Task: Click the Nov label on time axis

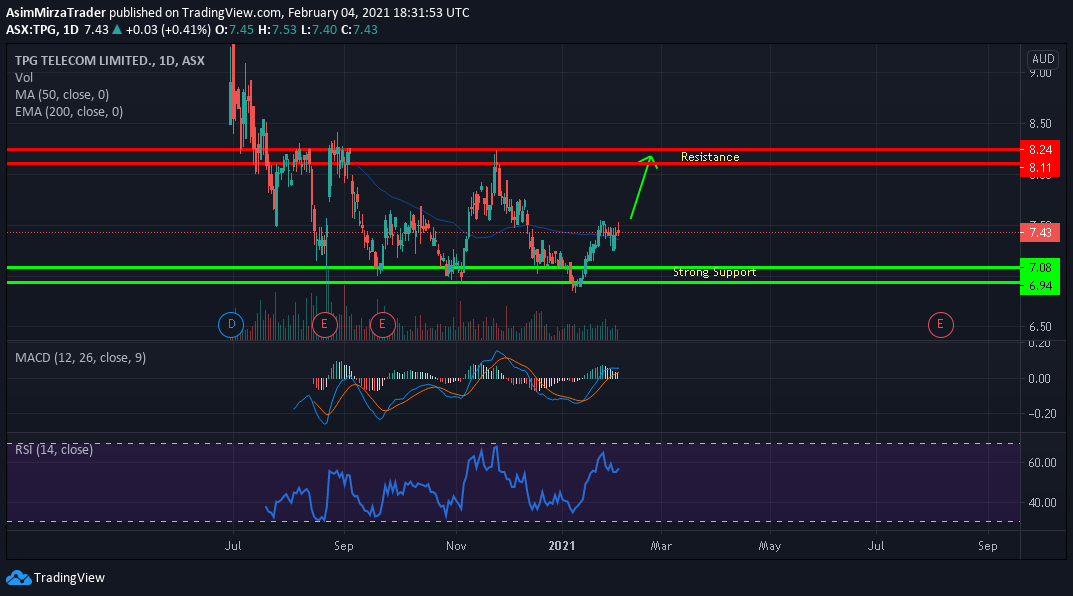Action: [x=456, y=546]
